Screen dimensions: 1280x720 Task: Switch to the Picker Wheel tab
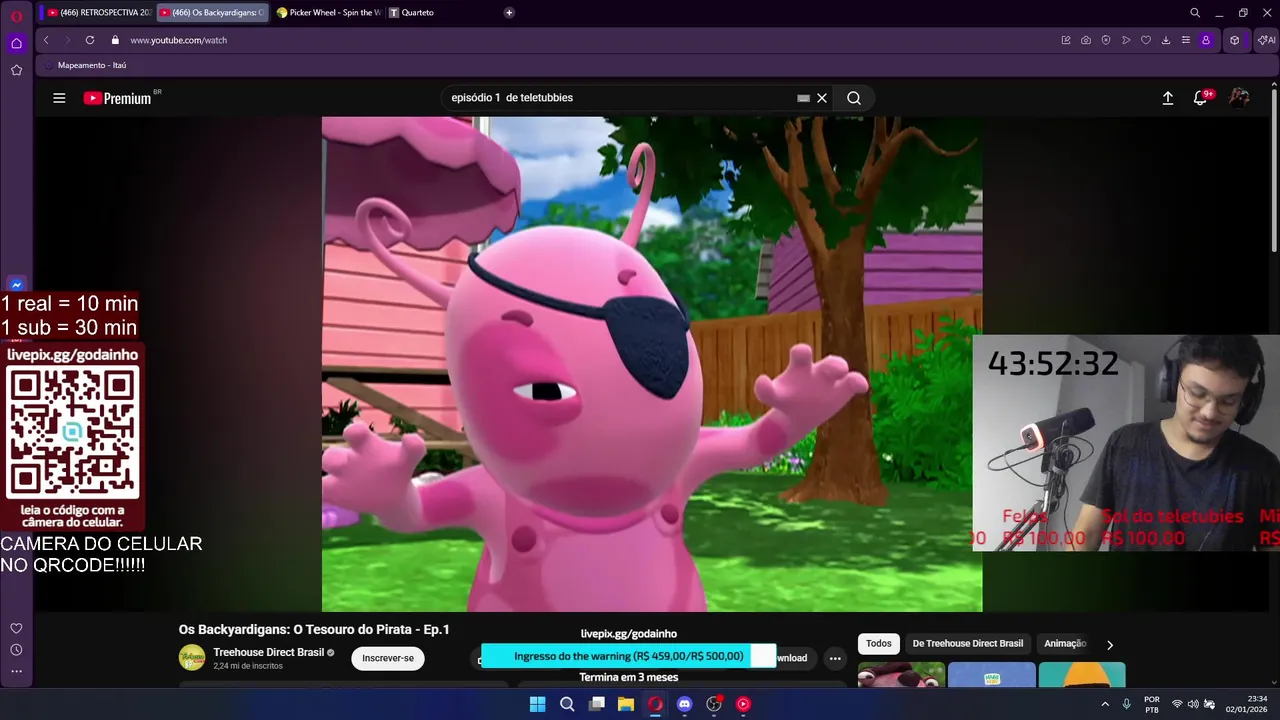pos(327,13)
